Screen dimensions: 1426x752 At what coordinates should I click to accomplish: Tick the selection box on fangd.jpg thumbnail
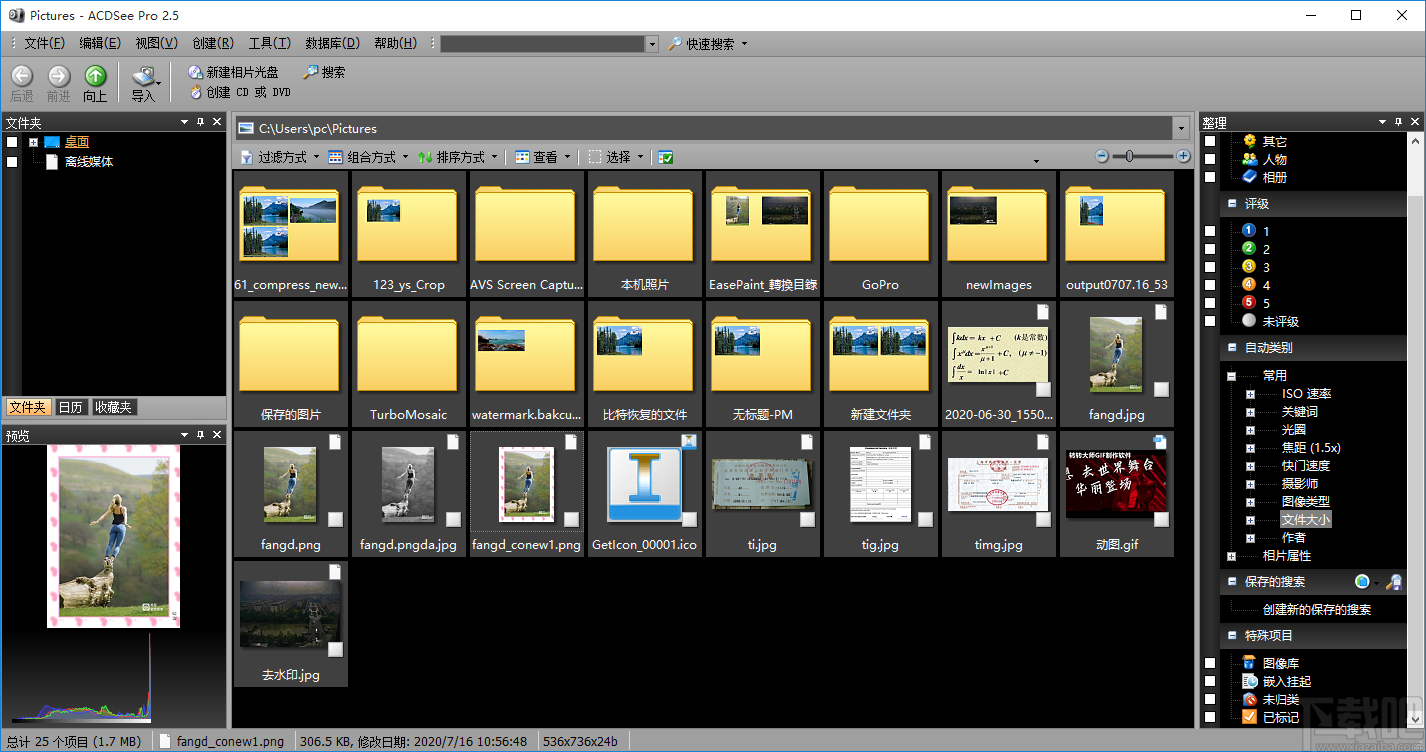pos(1161,389)
